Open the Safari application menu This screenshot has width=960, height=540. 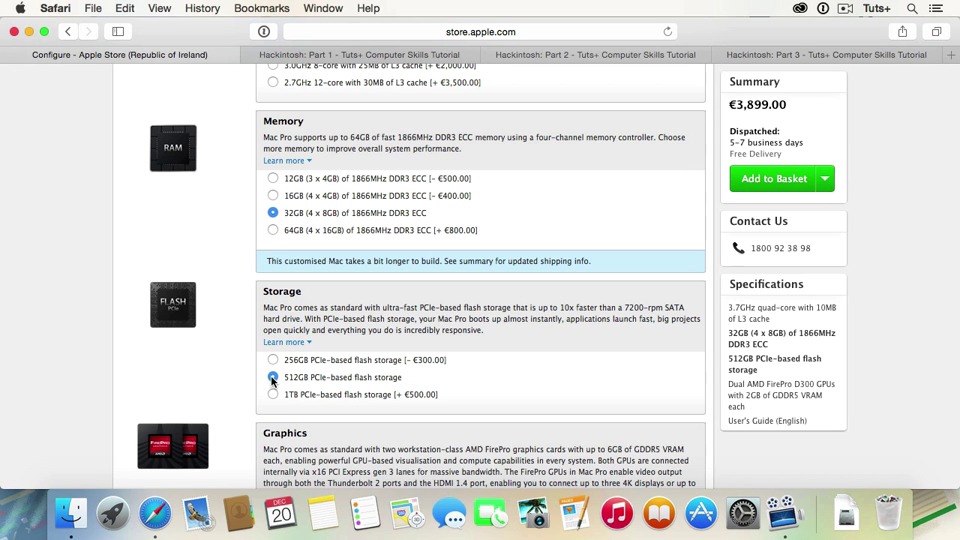click(55, 8)
